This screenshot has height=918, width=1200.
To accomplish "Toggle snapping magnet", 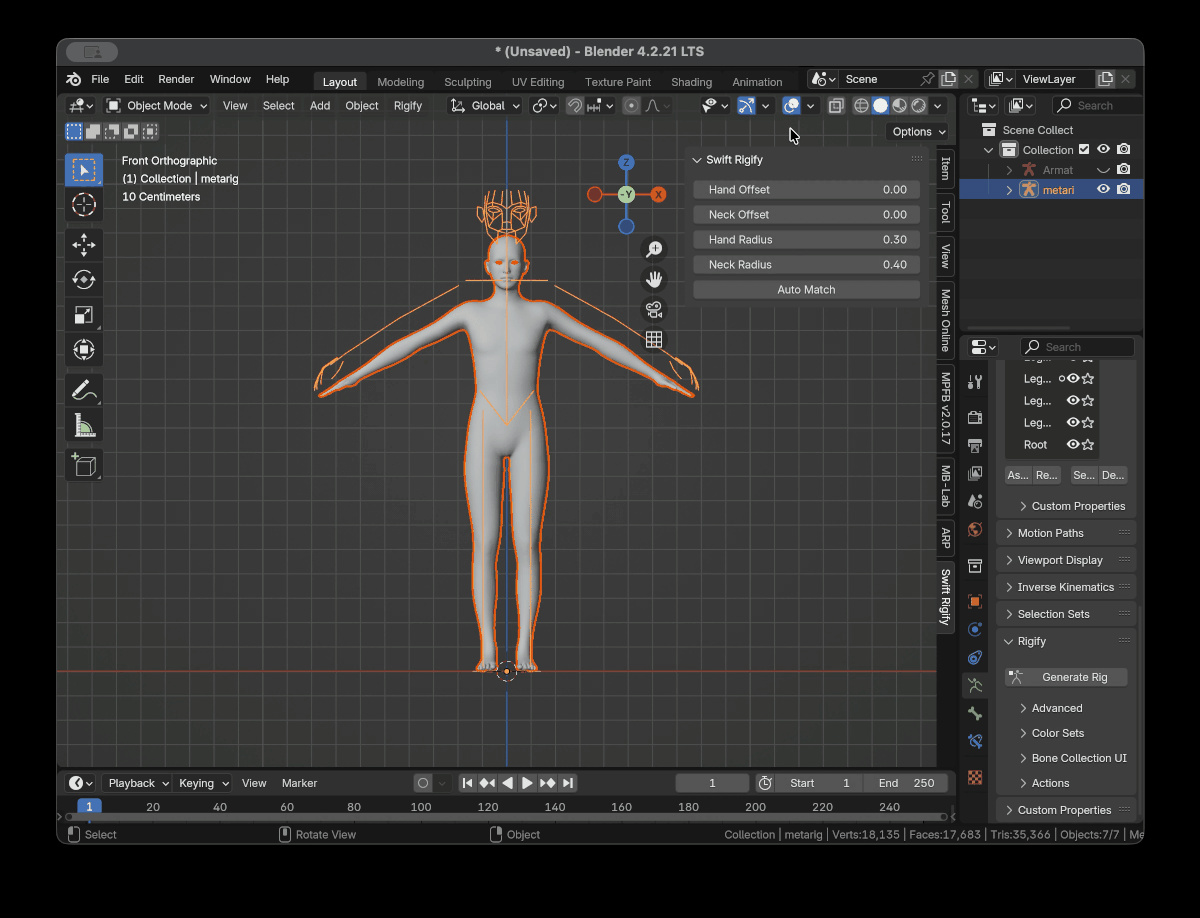I will pyautogui.click(x=575, y=106).
